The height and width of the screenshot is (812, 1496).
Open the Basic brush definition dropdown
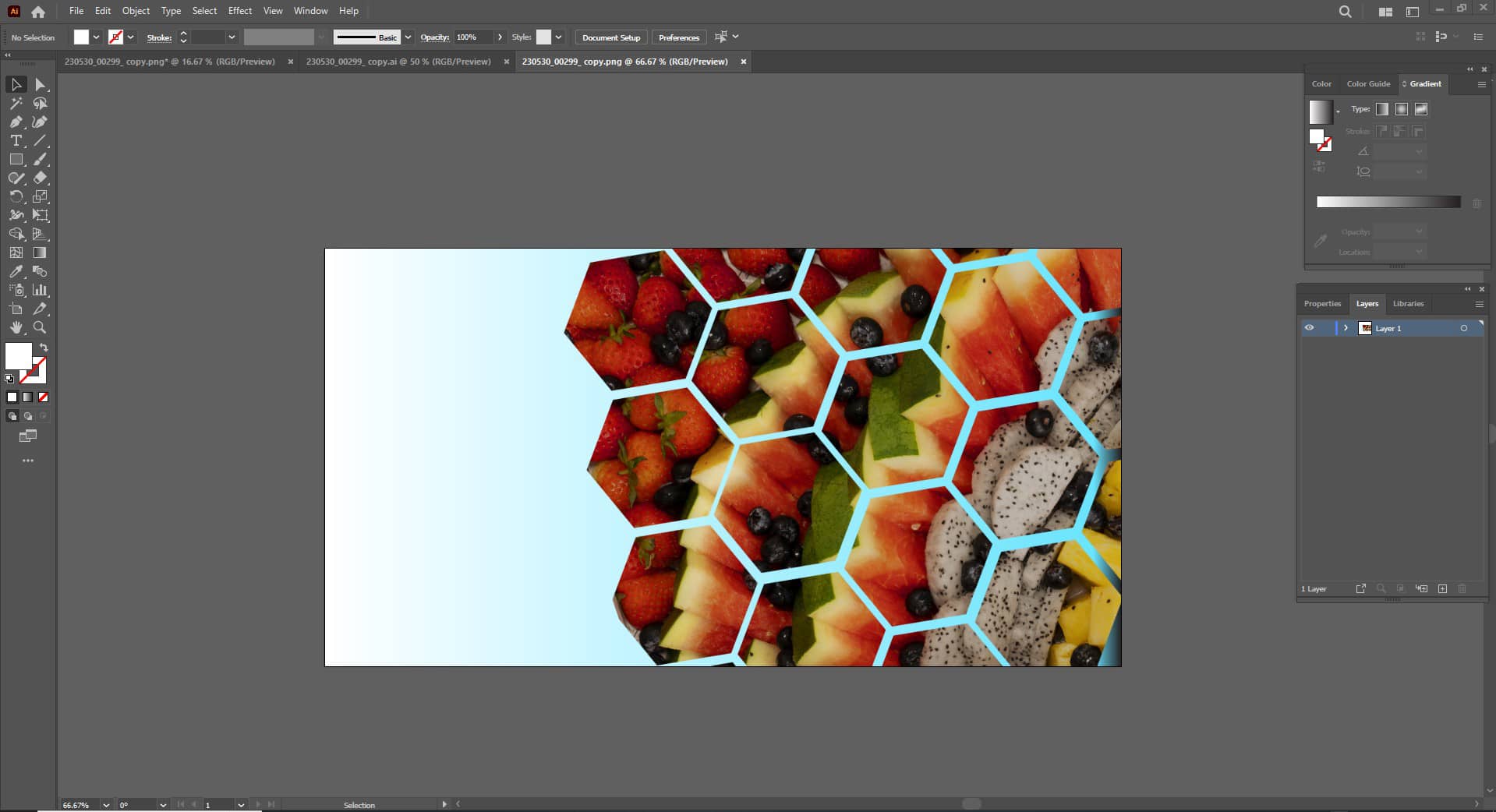point(408,37)
